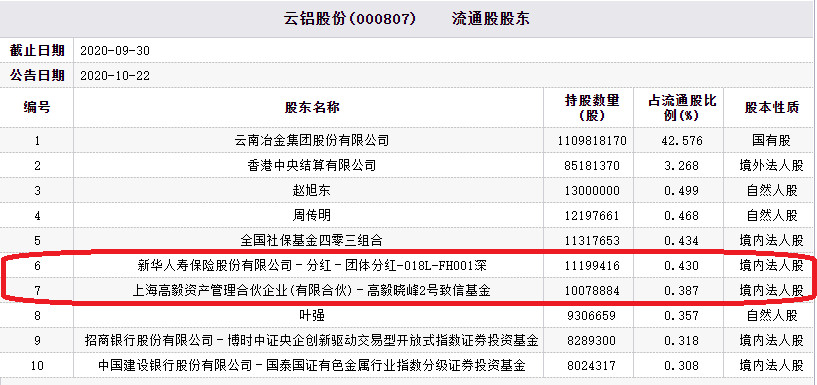The width and height of the screenshot is (817, 385).
Task: Click 境内法人股 in the 全国社保基金 row
Action: (x=772, y=240)
